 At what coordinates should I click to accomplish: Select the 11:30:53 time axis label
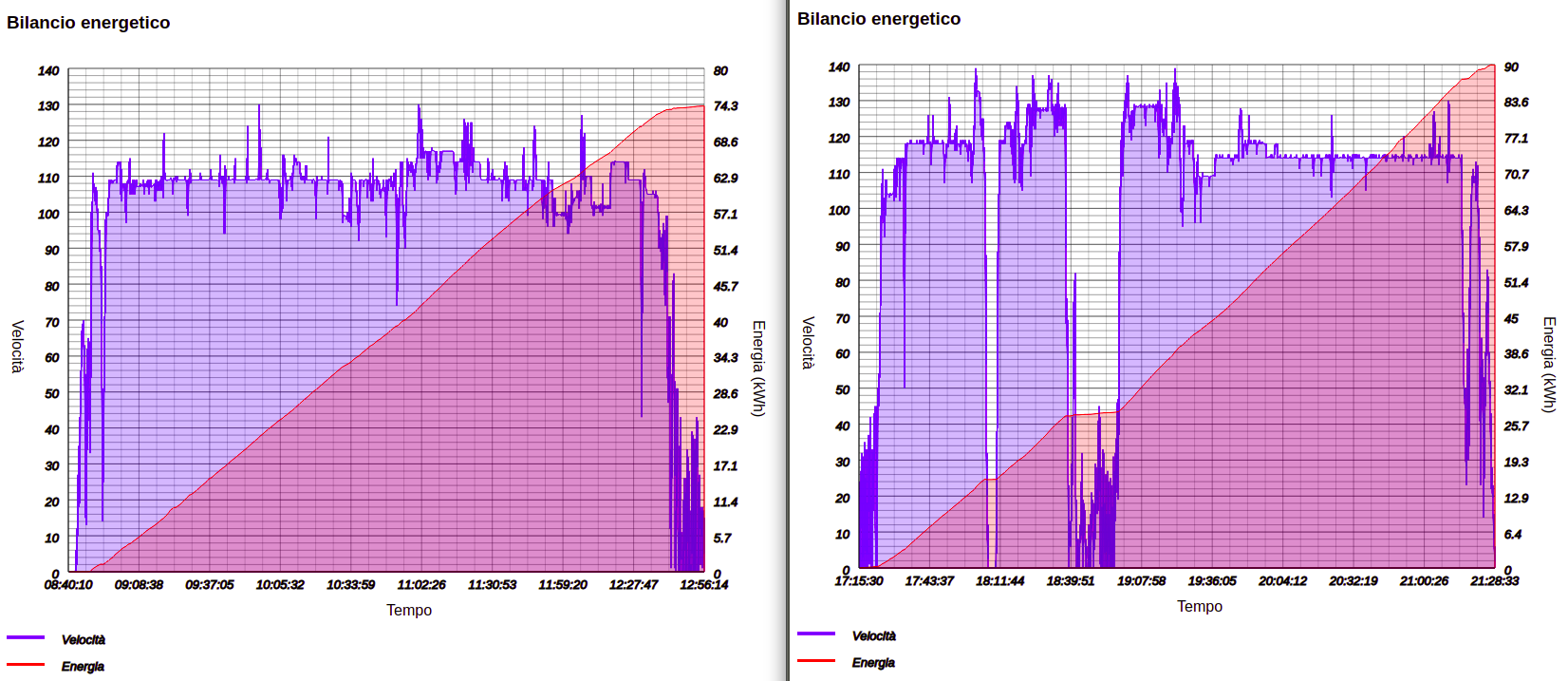[493, 585]
